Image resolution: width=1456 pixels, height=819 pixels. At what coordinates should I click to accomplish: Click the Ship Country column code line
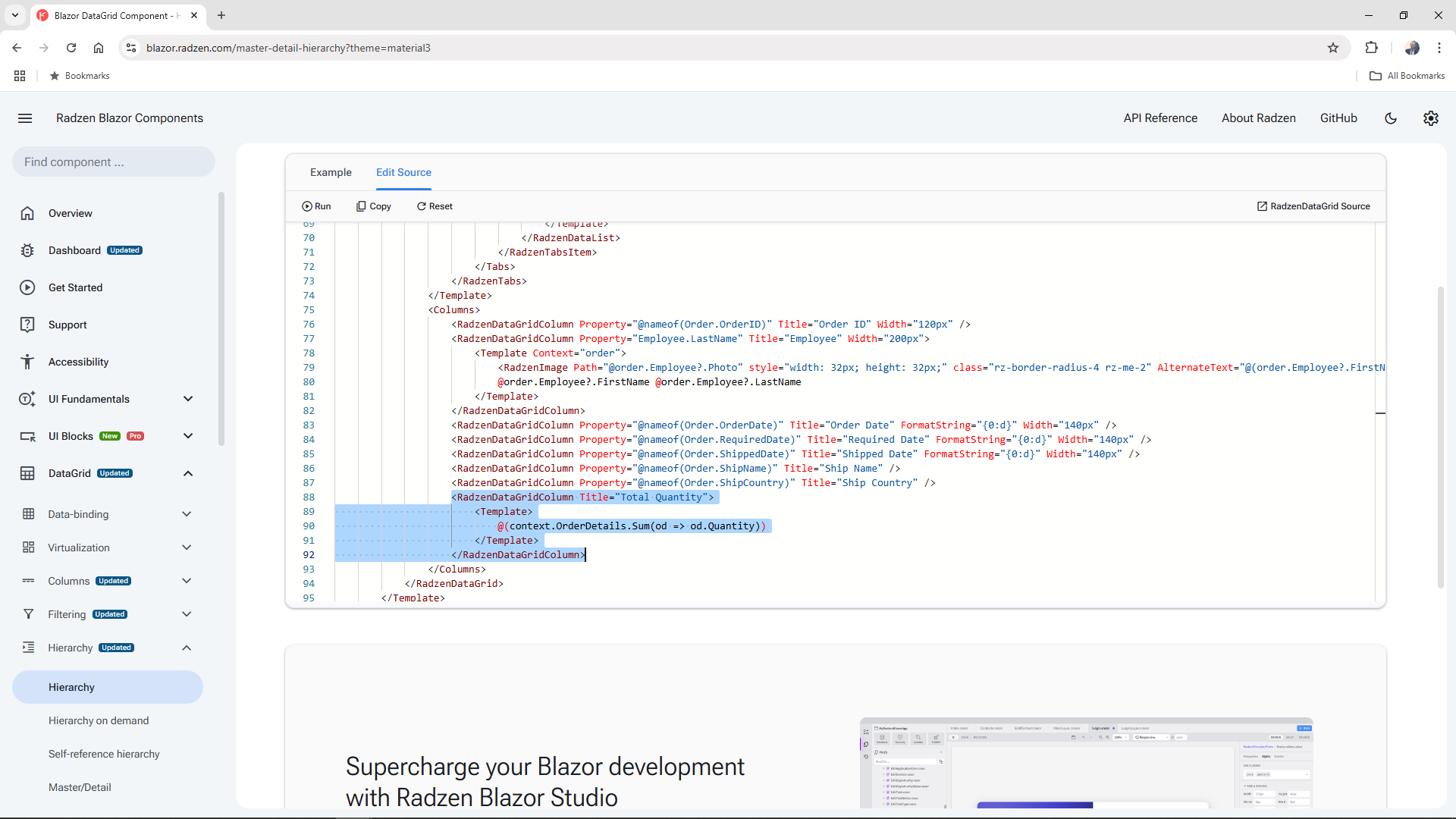693,483
